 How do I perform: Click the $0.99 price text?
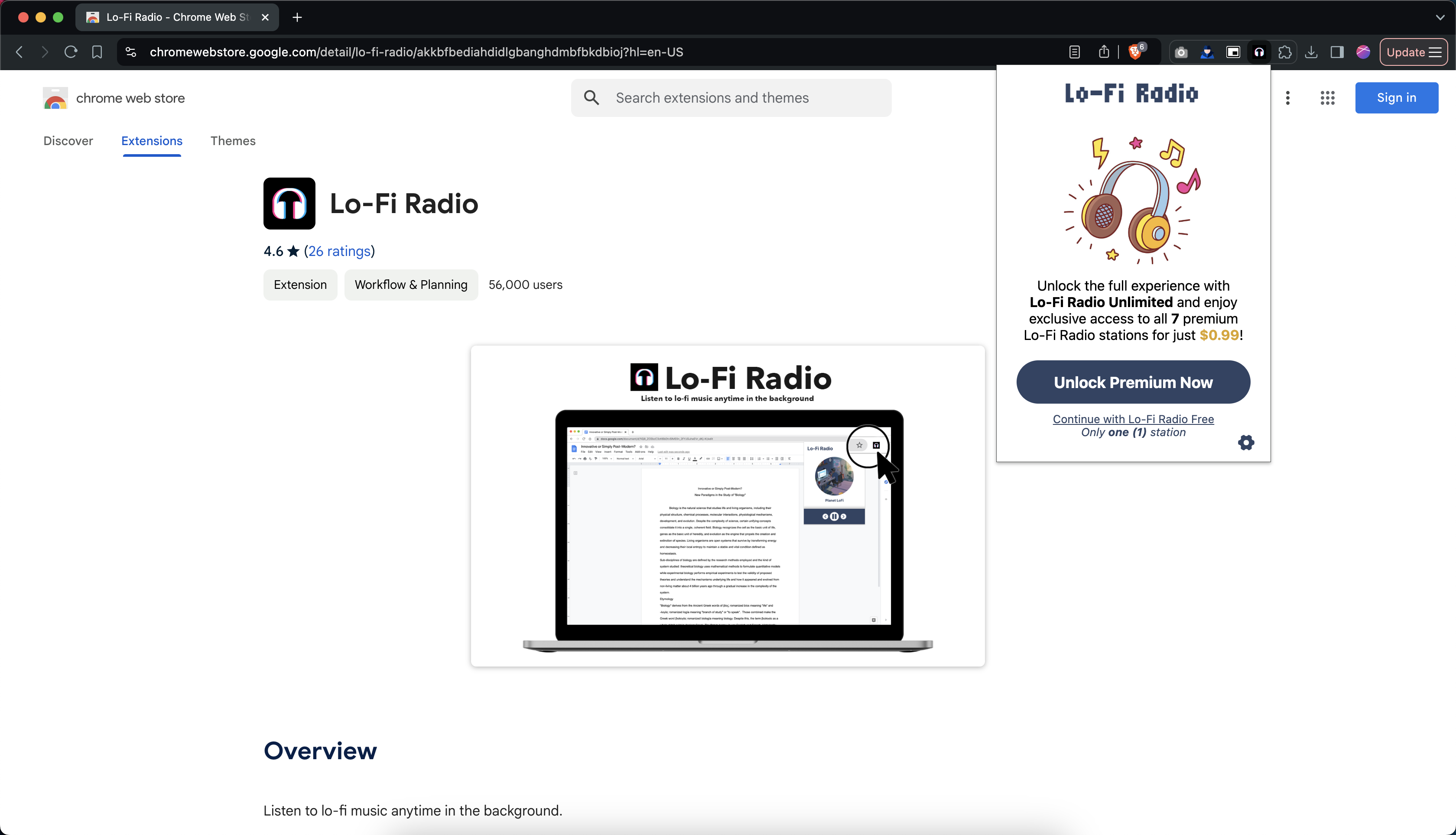pos(1219,336)
